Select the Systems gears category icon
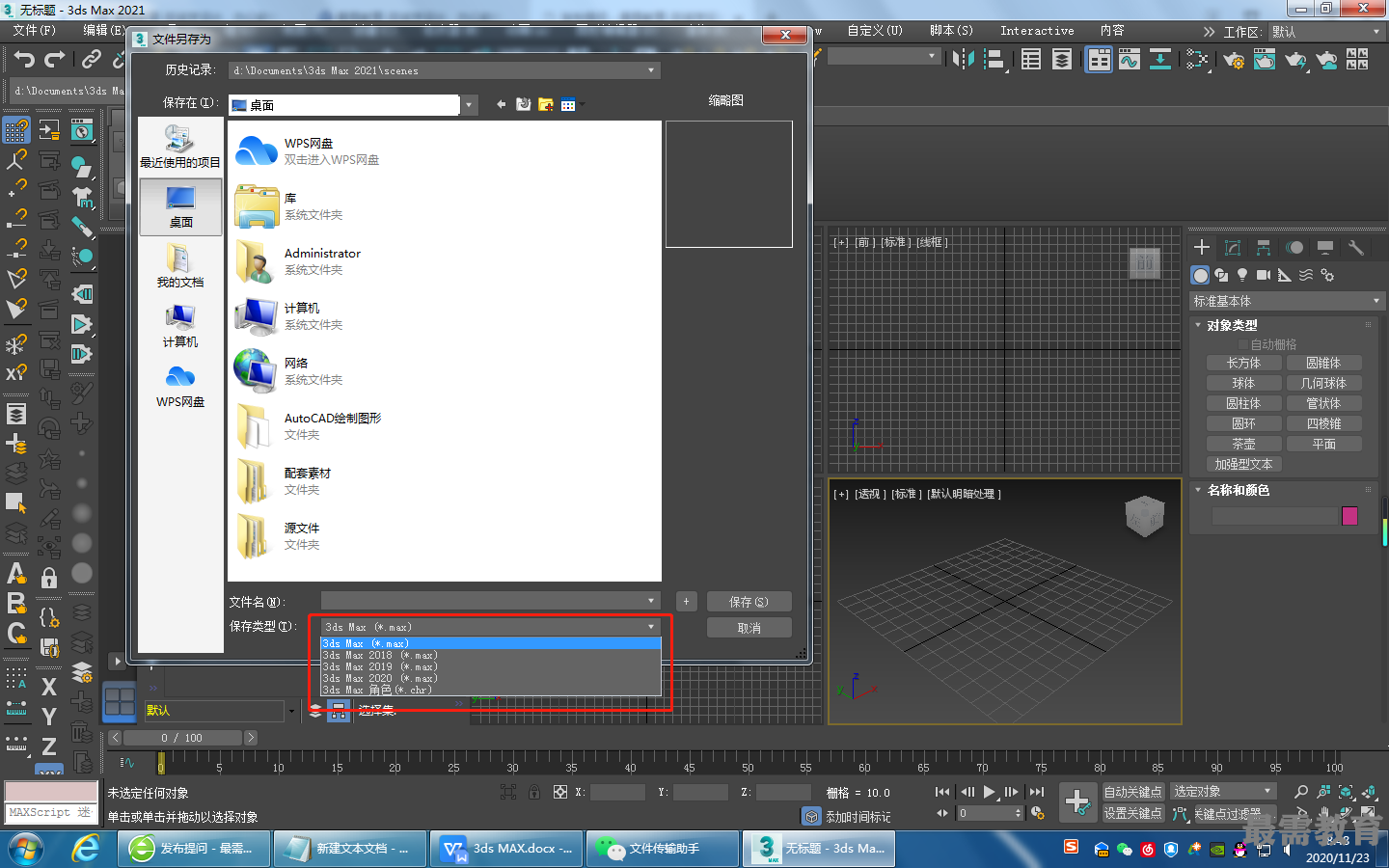The image size is (1389, 868). [x=1327, y=275]
